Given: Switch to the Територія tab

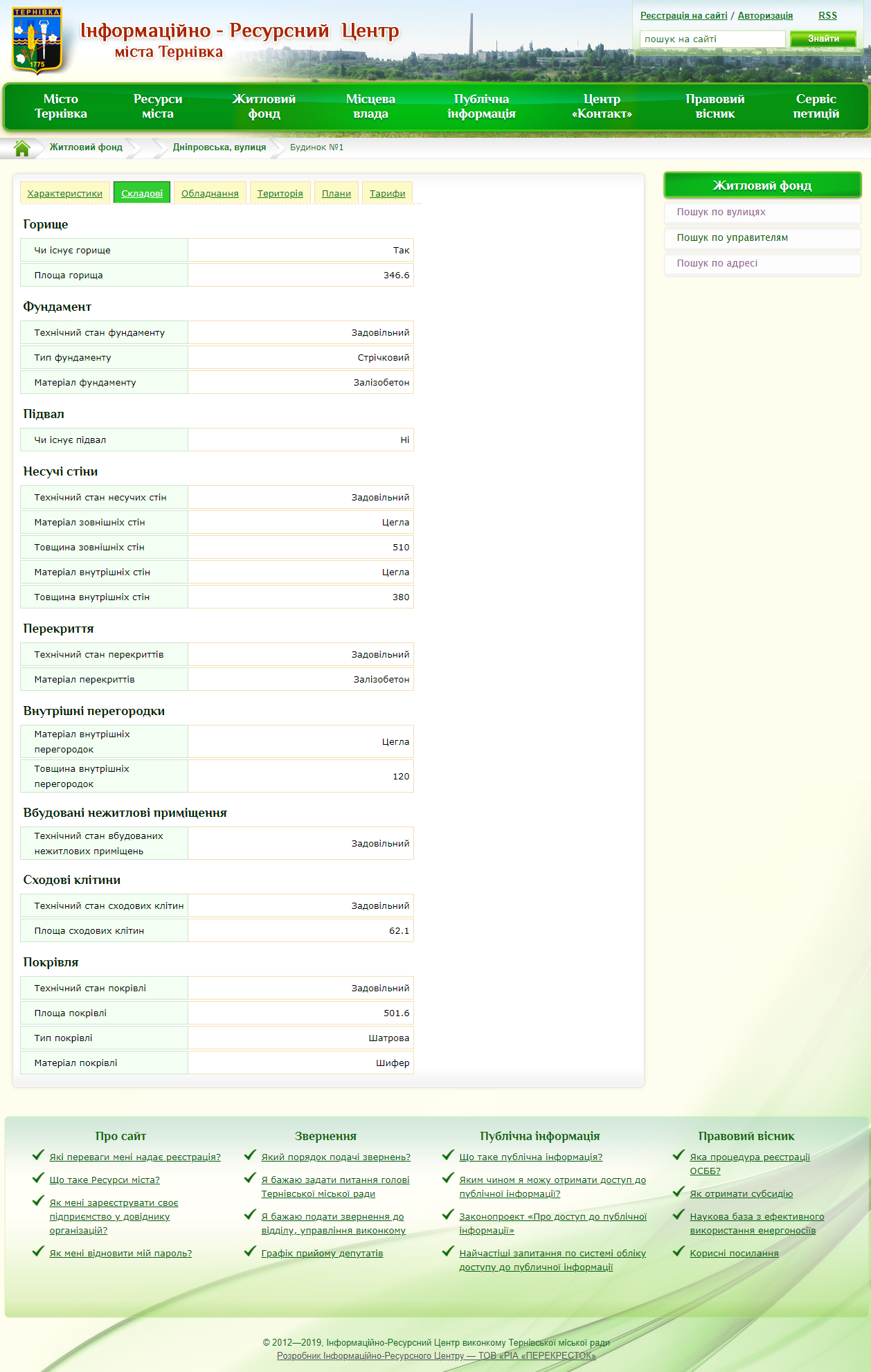Looking at the screenshot, I should coord(280,193).
